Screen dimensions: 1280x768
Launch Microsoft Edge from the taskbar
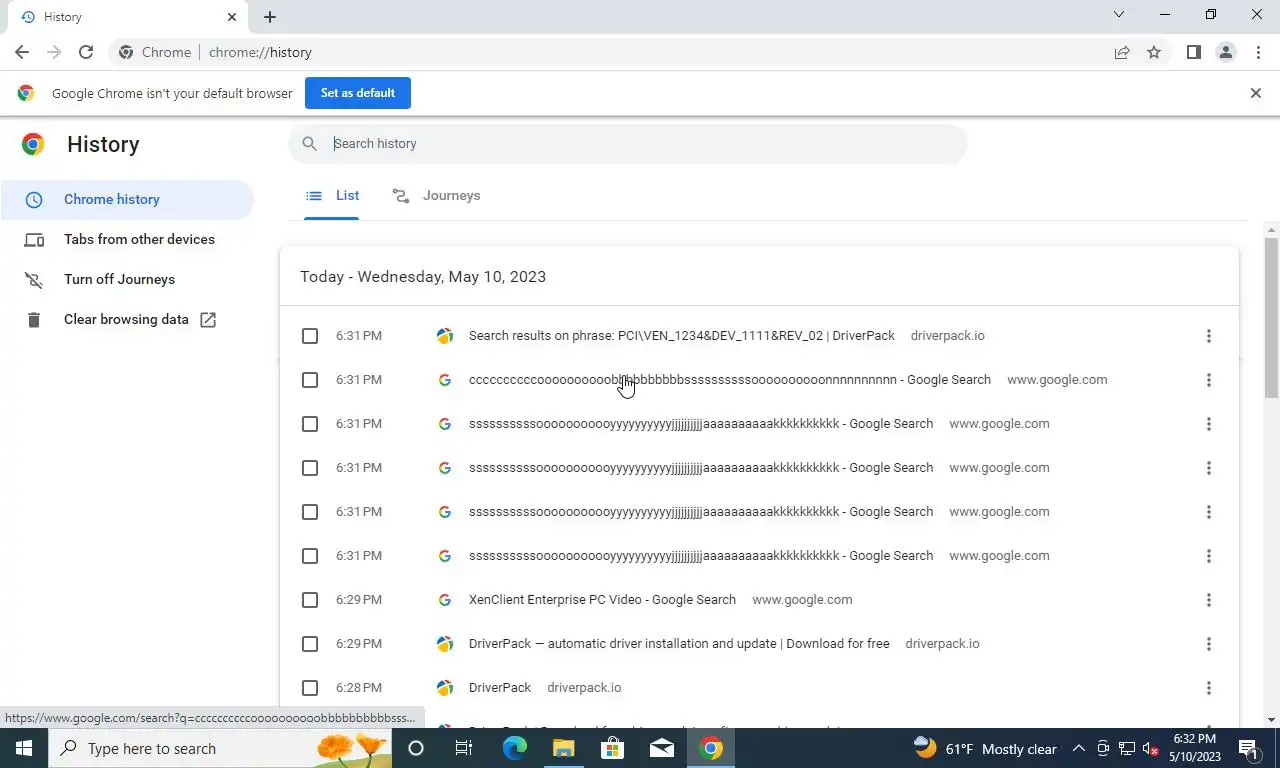pyautogui.click(x=515, y=748)
